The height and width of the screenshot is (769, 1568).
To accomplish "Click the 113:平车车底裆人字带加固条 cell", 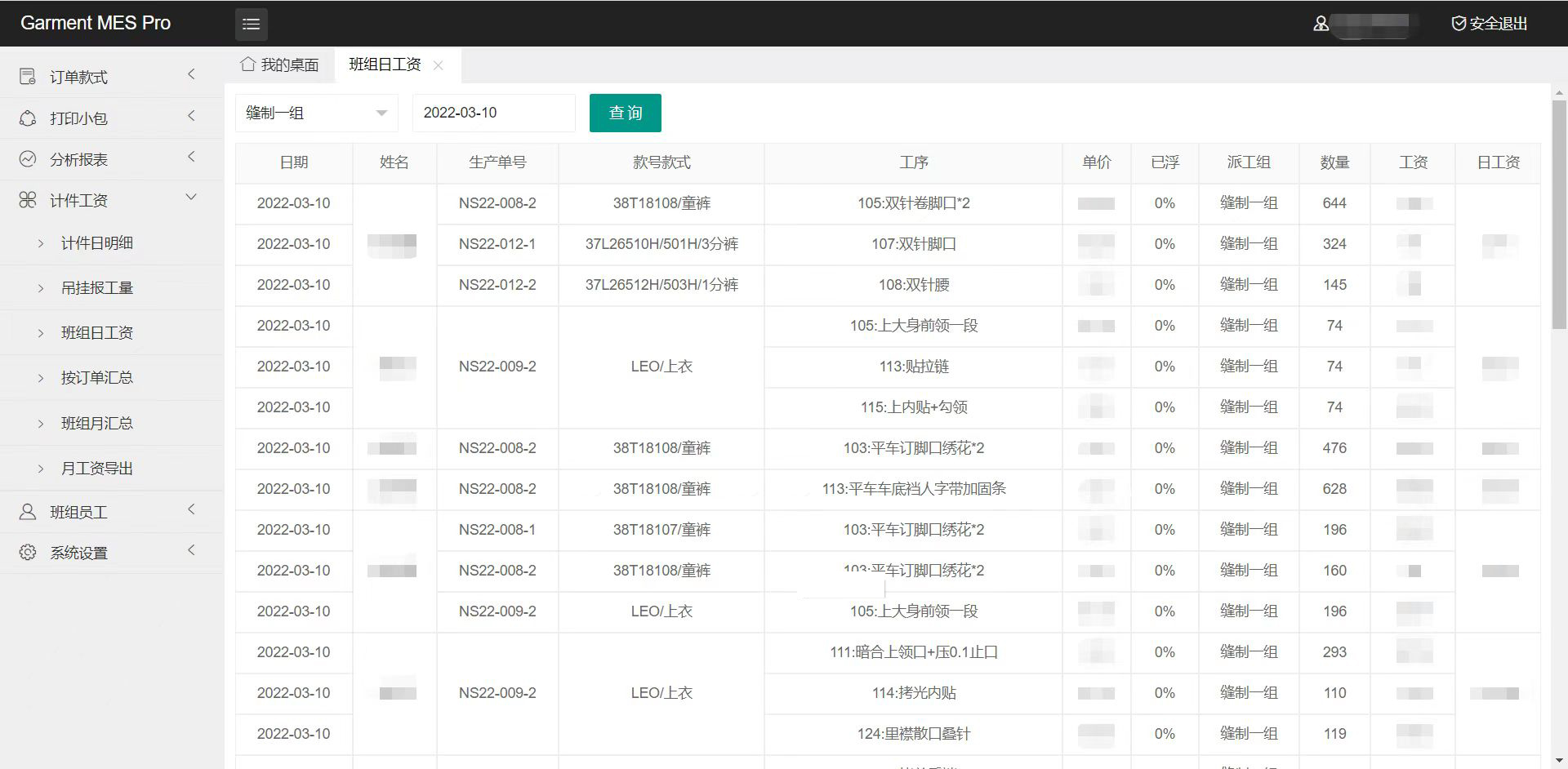I will [914, 489].
